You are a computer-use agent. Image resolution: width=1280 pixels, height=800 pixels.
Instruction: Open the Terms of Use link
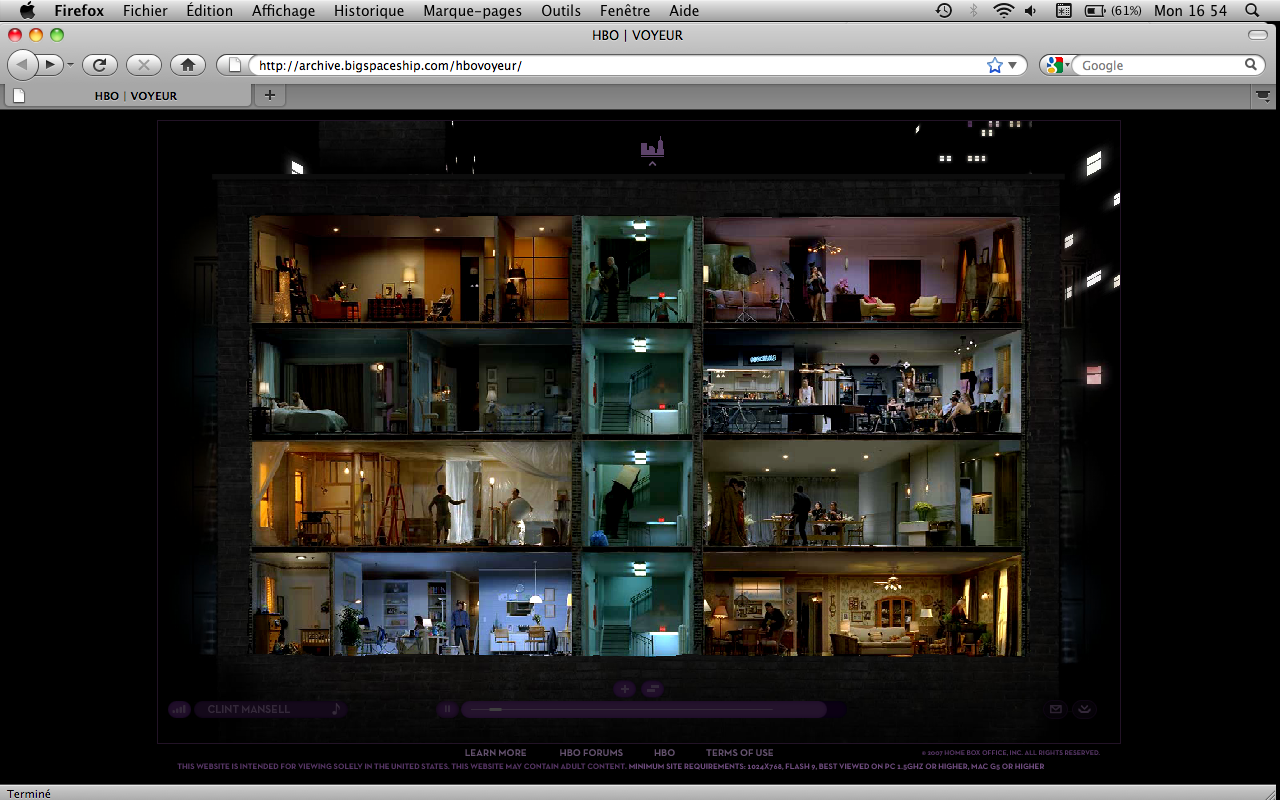pos(739,753)
